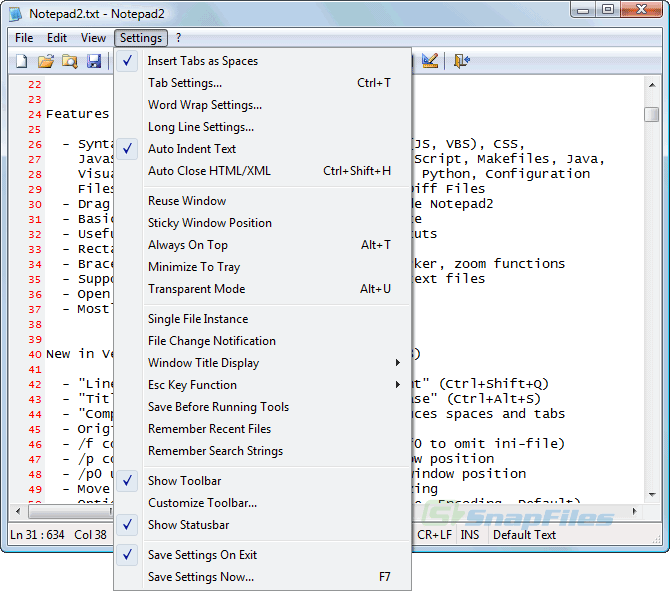Enable Always On Top
The image size is (670, 591).
pyautogui.click(x=262, y=245)
